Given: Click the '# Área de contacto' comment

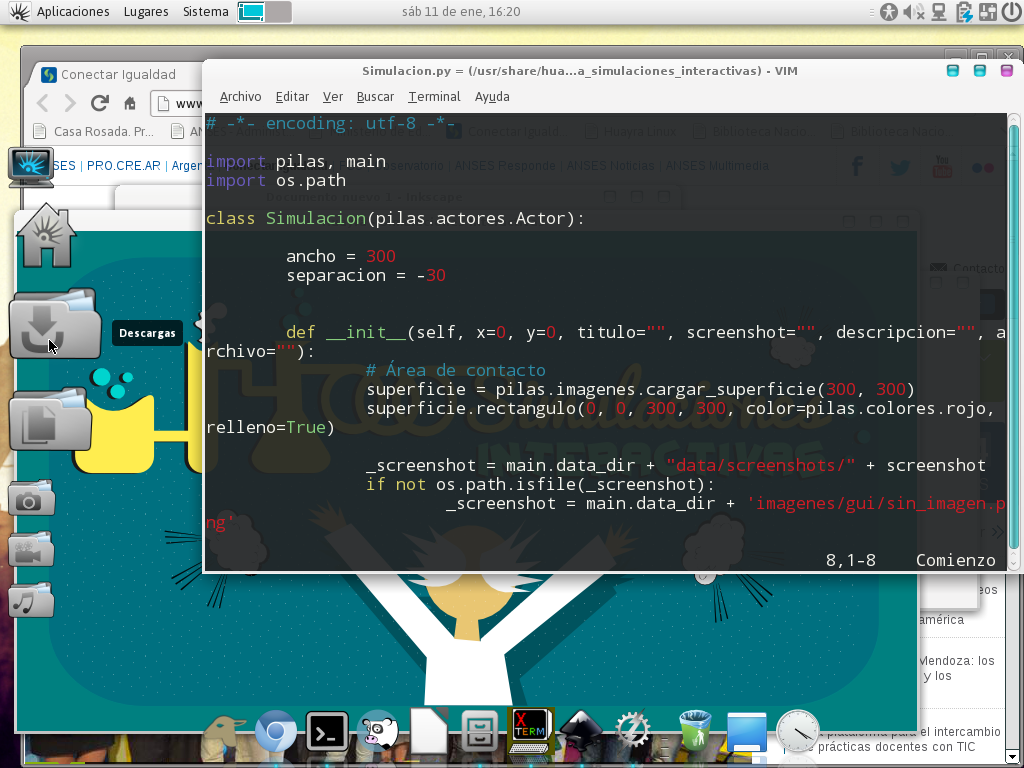Looking at the screenshot, I should 456,370.
